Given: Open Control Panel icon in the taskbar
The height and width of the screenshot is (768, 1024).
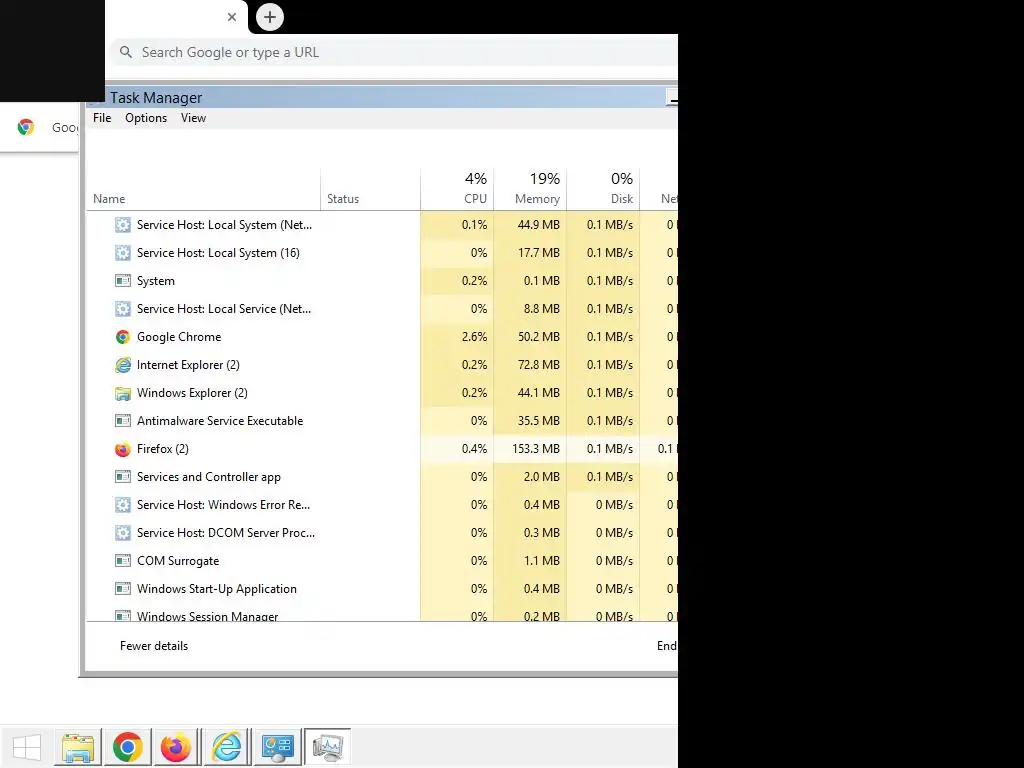Looking at the screenshot, I should (277, 746).
